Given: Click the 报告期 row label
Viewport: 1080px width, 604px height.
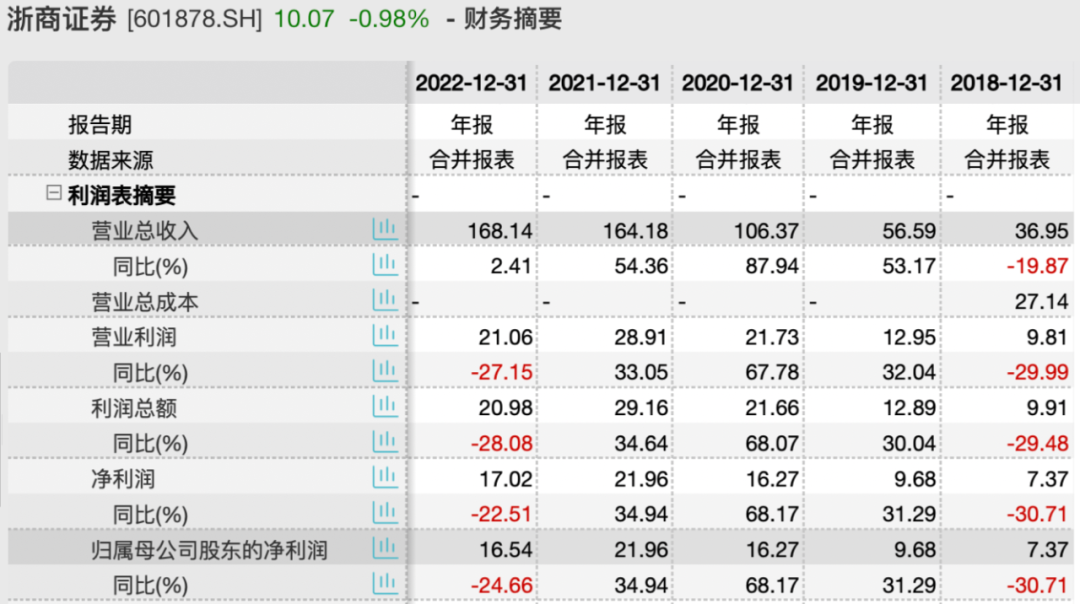Looking at the screenshot, I should [100, 125].
